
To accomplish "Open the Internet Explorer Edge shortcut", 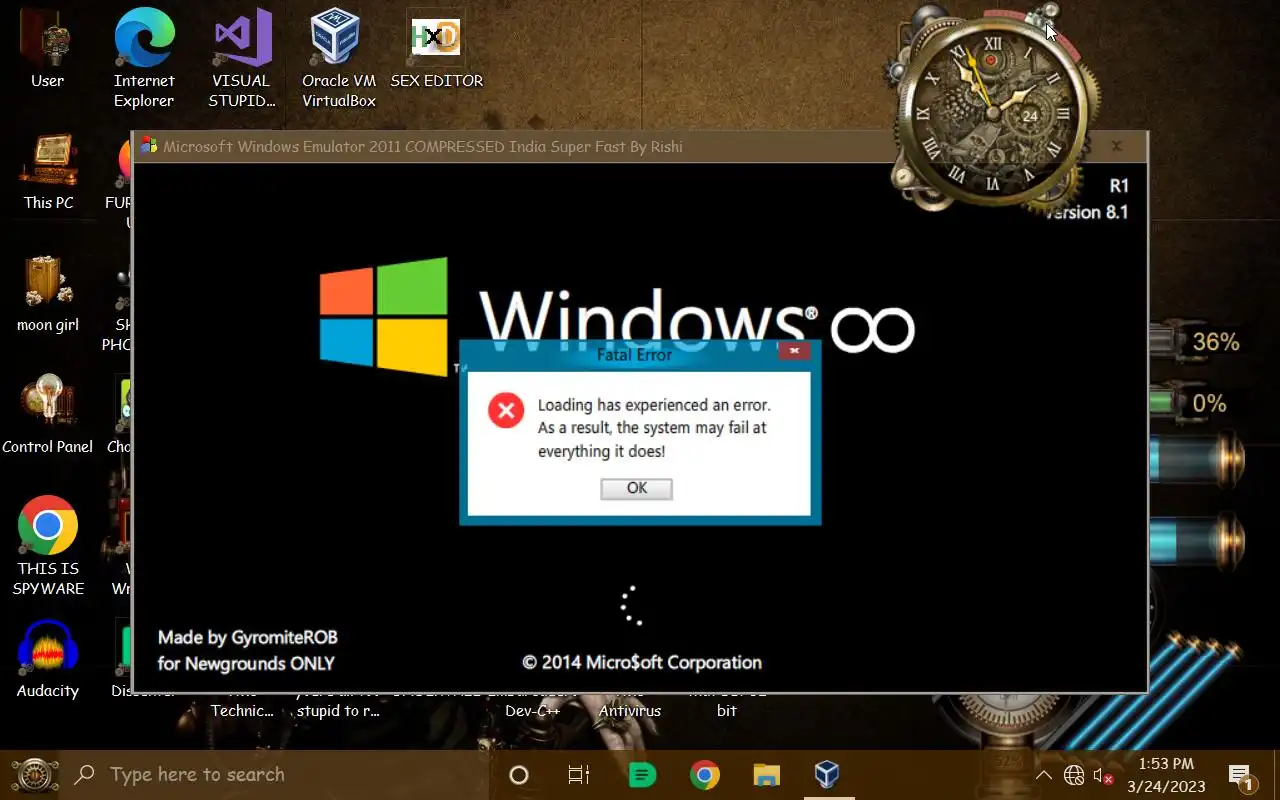I will [x=144, y=58].
